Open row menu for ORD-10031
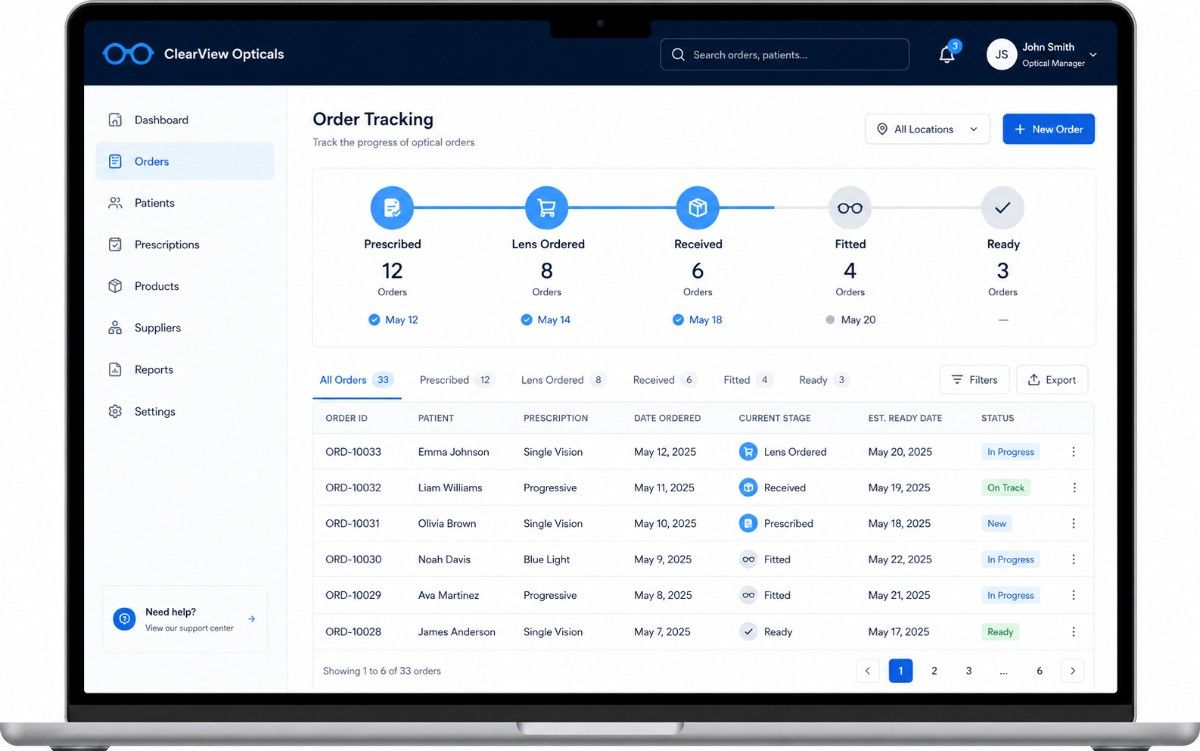 coord(1074,524)
